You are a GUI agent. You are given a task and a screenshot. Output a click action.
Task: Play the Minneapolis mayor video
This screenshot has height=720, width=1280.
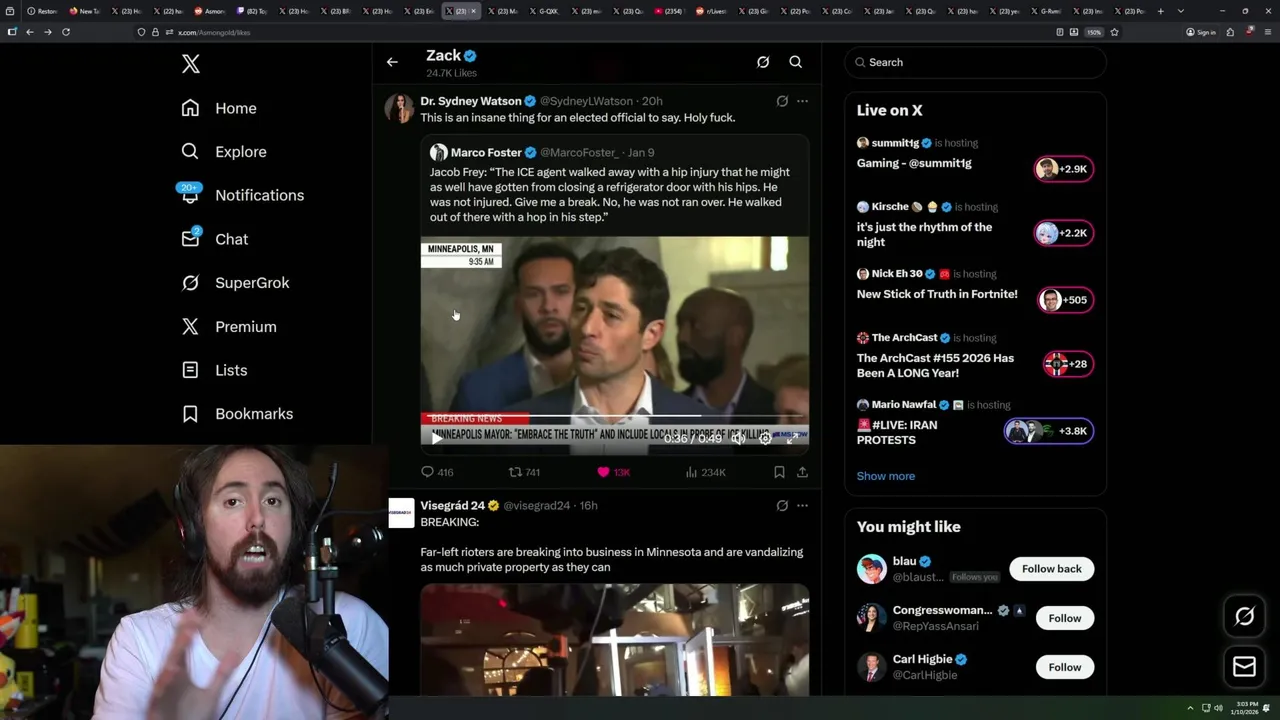(x=436, y=438)
